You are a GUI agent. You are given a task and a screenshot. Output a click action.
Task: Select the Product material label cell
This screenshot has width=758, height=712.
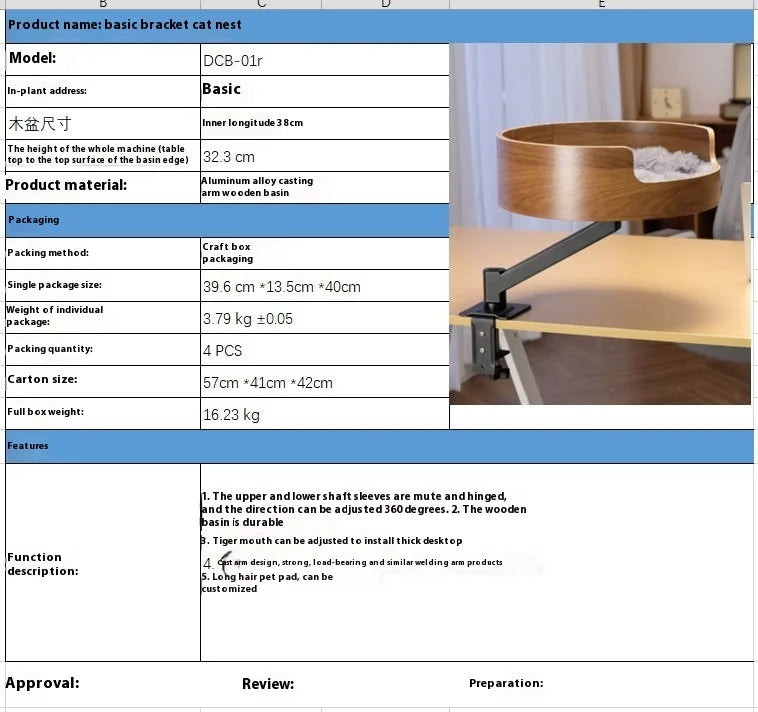tap(102, 185)
